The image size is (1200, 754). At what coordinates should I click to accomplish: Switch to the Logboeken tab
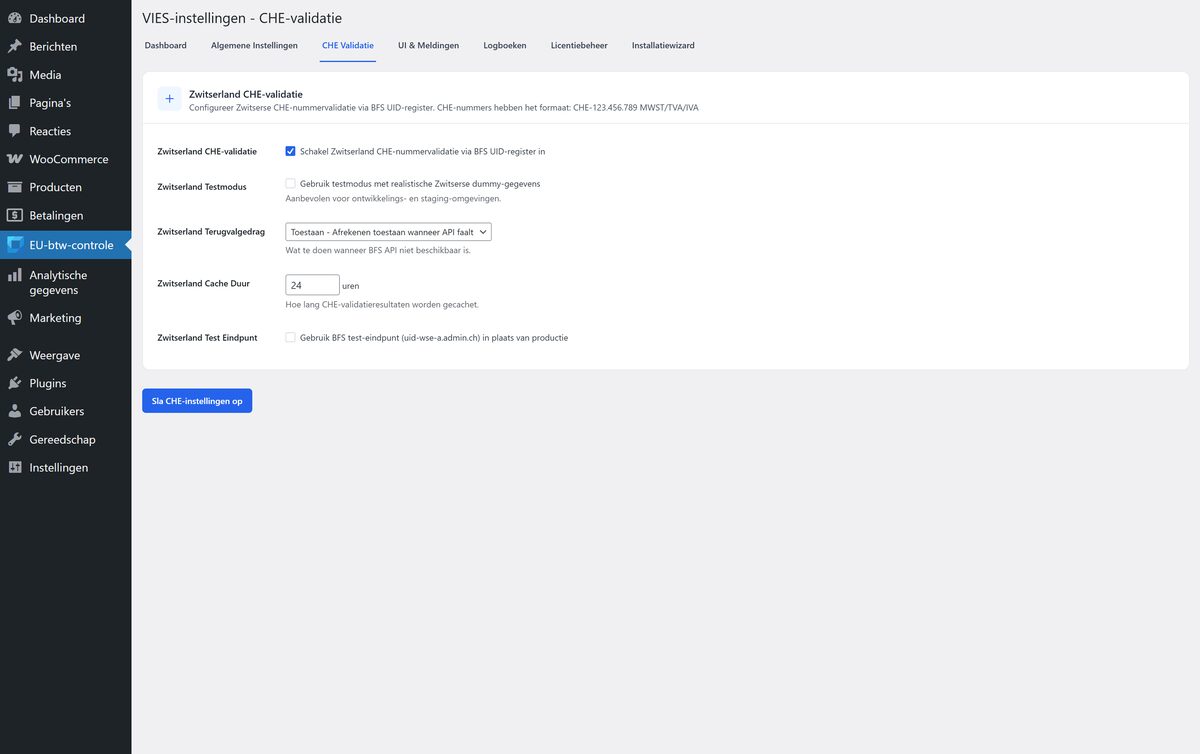504,46
